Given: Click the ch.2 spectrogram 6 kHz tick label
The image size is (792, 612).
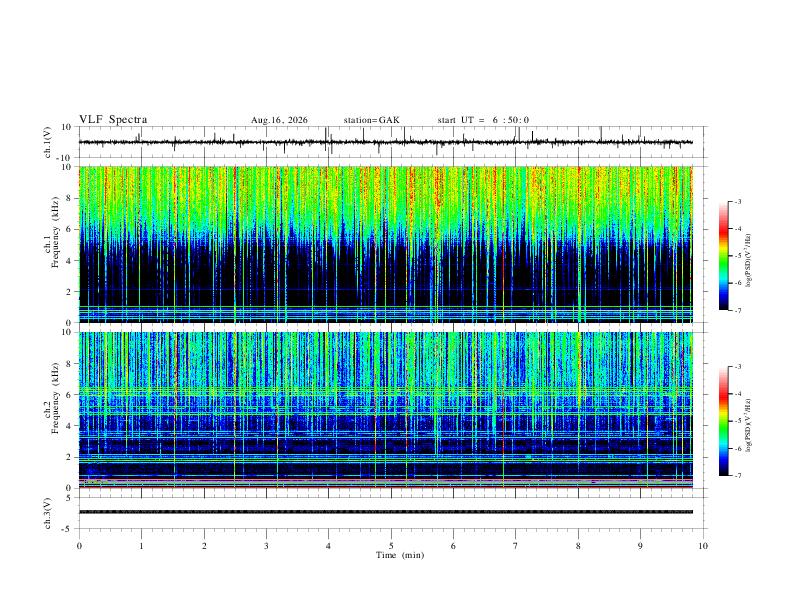Looking at the screenshot, I should point(70,395).
